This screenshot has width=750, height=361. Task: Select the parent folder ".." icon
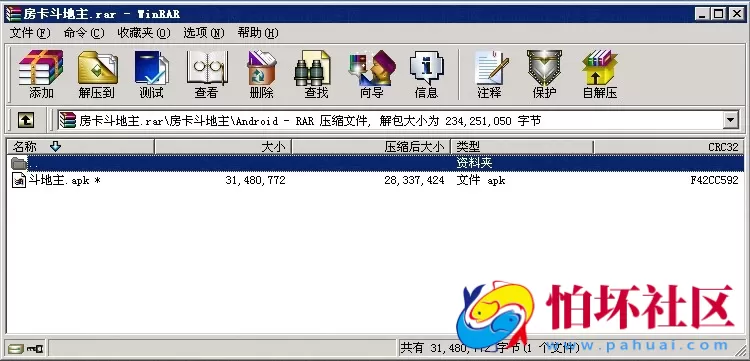19,164
